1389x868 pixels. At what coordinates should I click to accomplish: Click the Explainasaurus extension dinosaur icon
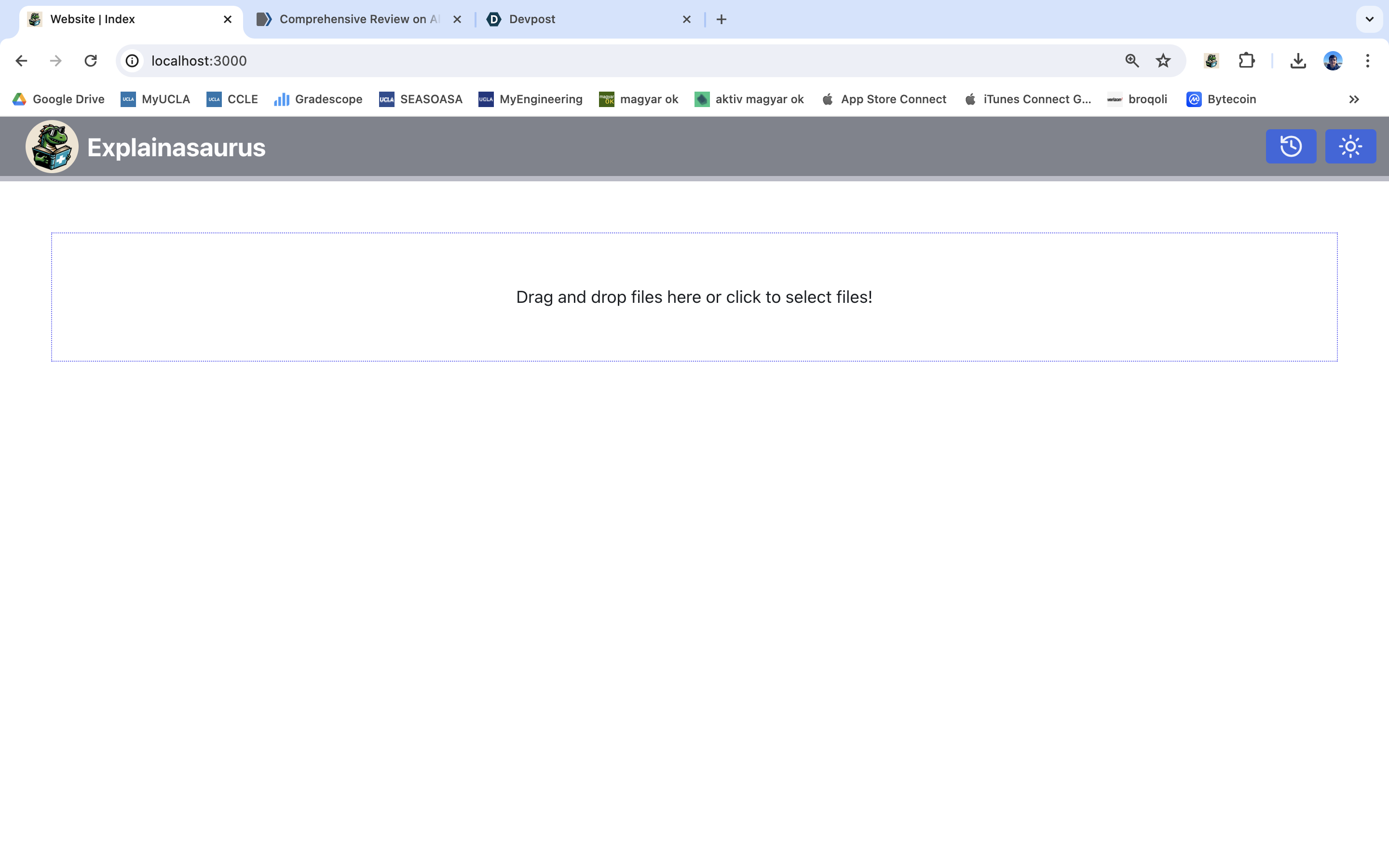[x=1211, y=61]
